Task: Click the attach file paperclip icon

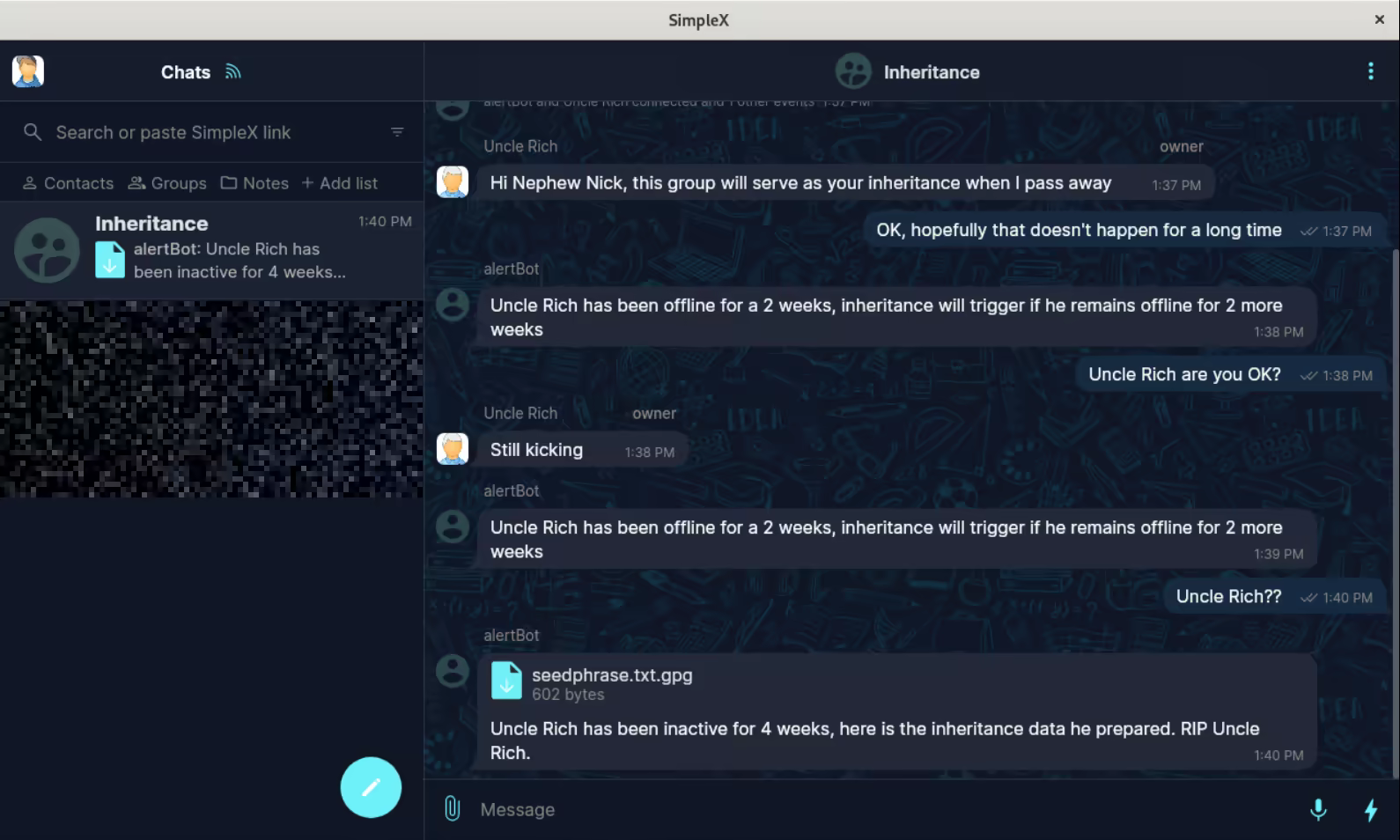Action: point(452,808)
